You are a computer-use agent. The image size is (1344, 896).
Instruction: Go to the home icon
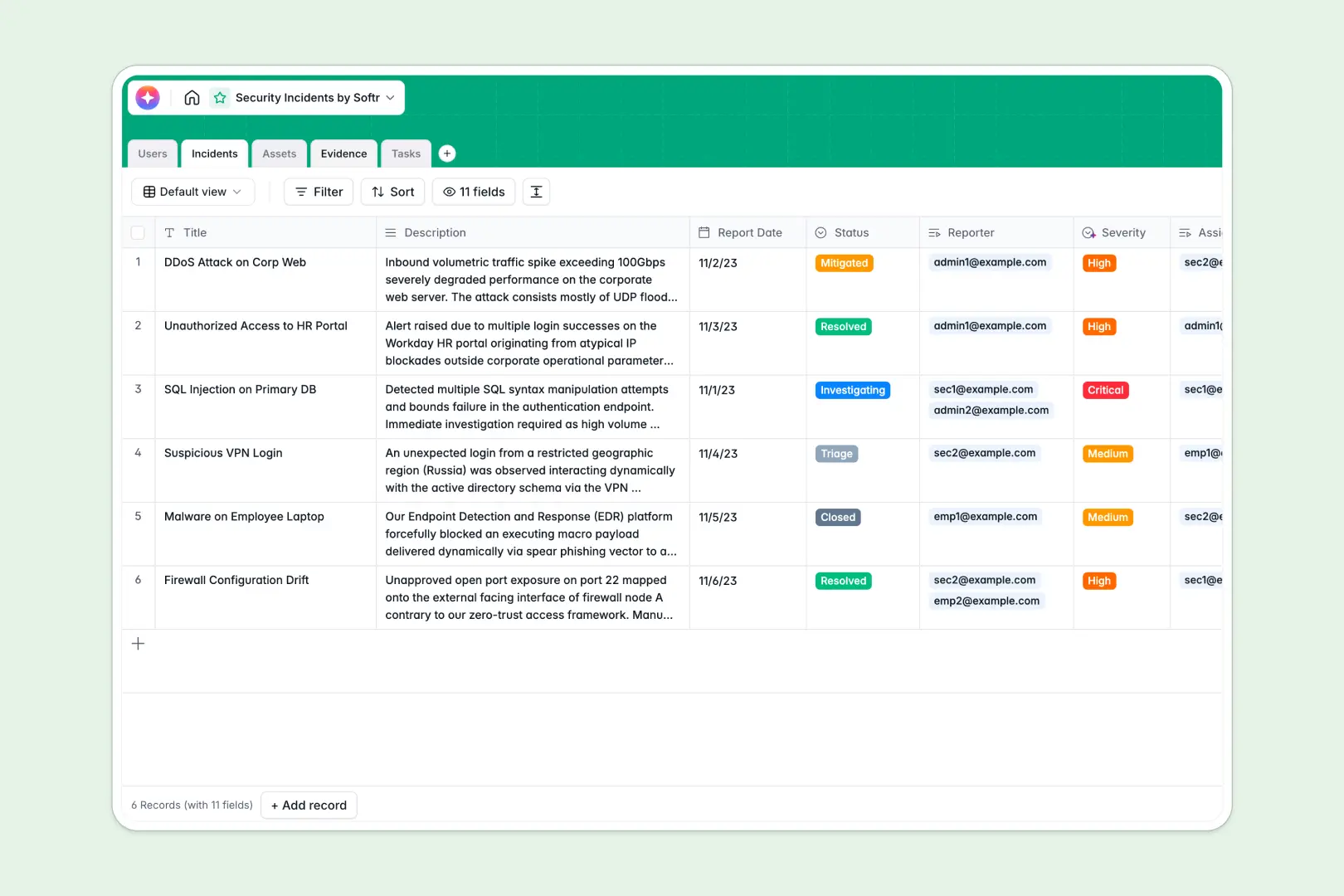click(192, 98)
